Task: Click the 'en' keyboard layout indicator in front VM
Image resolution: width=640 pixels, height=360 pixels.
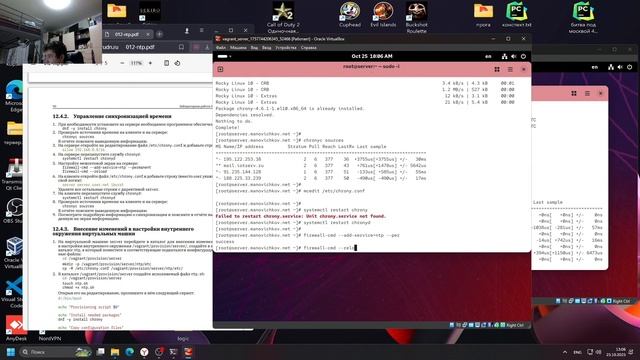Action: pos(488,56)
